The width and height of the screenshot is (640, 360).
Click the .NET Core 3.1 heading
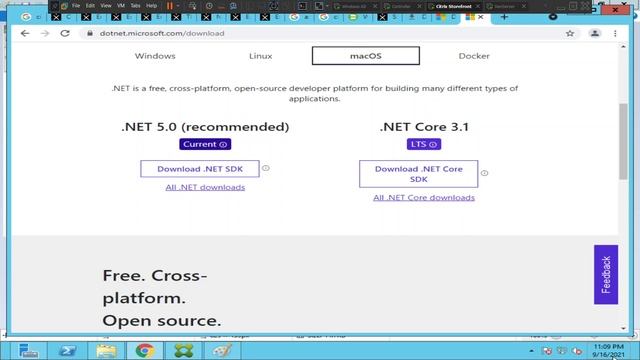pos(424,127)
